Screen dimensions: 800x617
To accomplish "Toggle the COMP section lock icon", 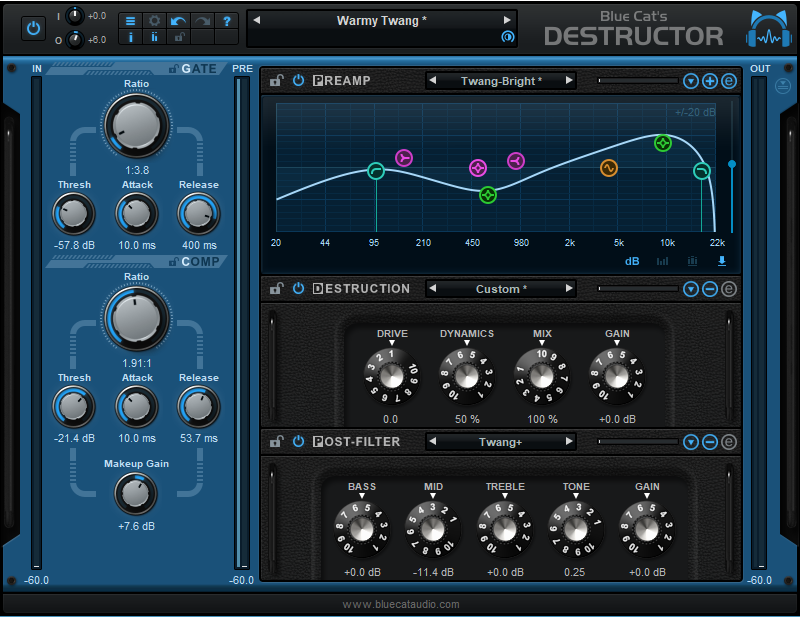I will tap(173, 262).
